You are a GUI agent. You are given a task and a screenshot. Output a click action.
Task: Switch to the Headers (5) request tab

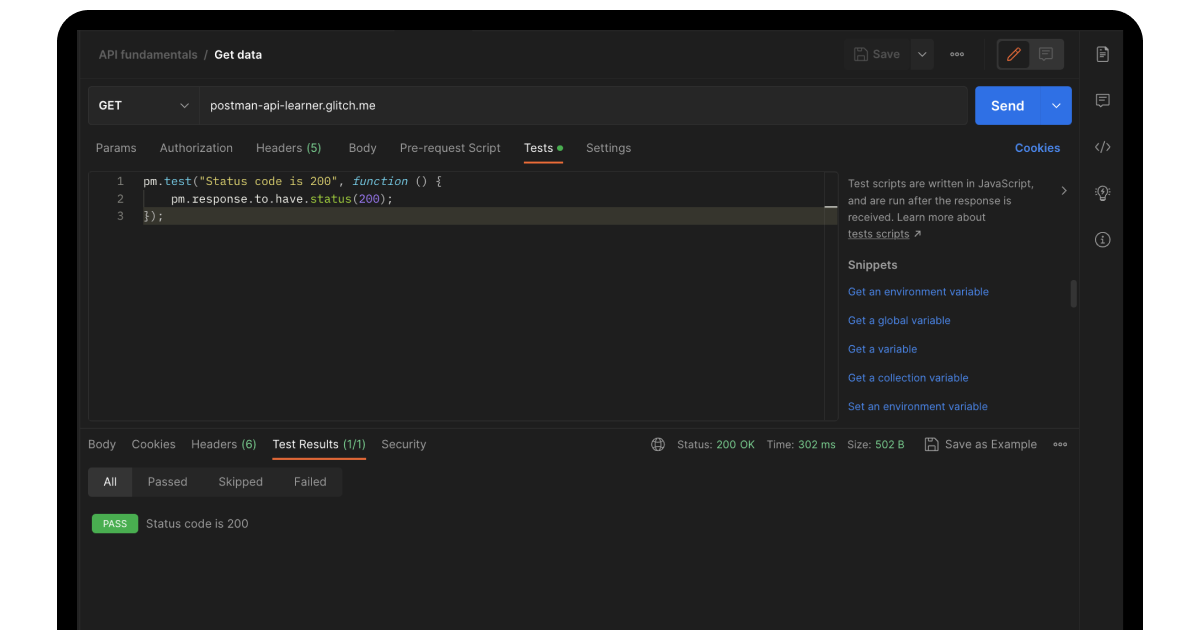click(x=288, y=148)
